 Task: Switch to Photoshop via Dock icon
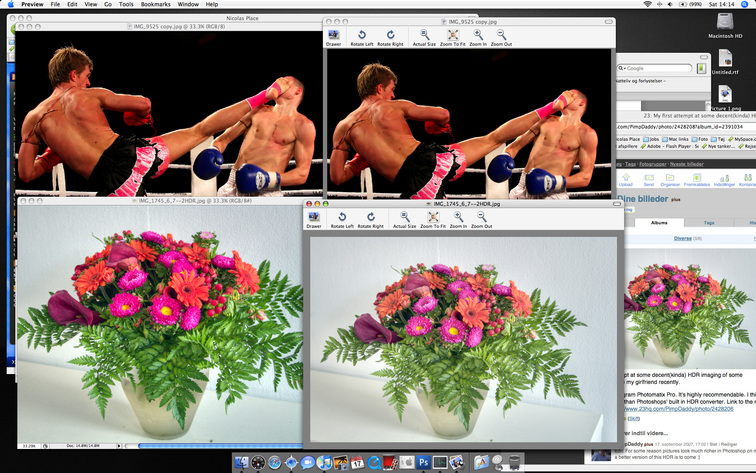click(423, 462)
